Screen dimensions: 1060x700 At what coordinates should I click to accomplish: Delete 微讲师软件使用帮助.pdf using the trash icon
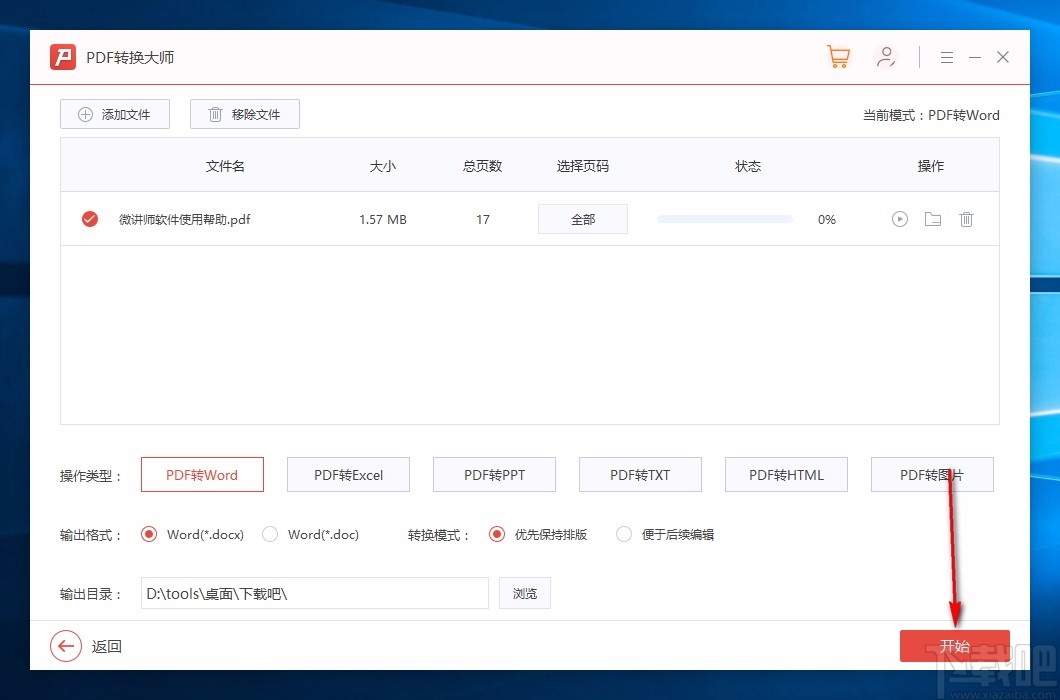pyautogui.click(x=966, y=219)
